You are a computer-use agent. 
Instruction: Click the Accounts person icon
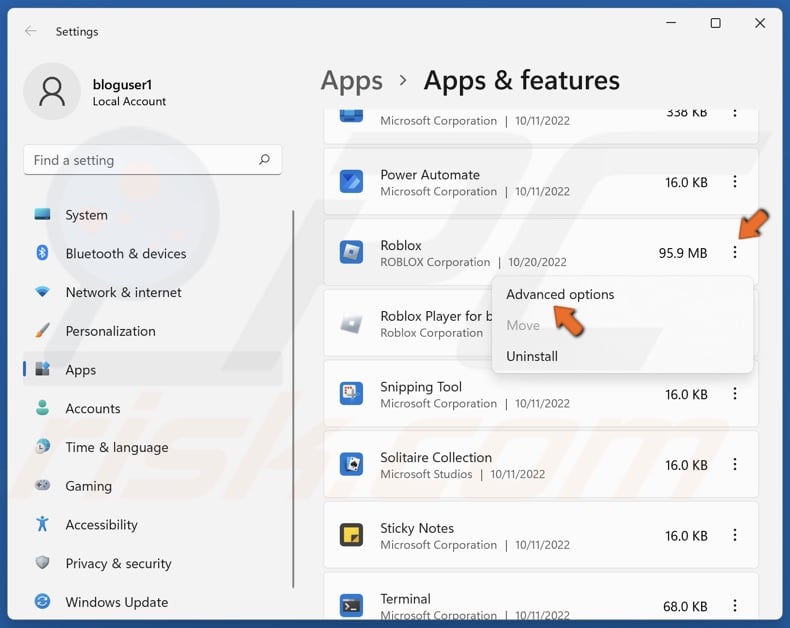(x=42, y=407)
